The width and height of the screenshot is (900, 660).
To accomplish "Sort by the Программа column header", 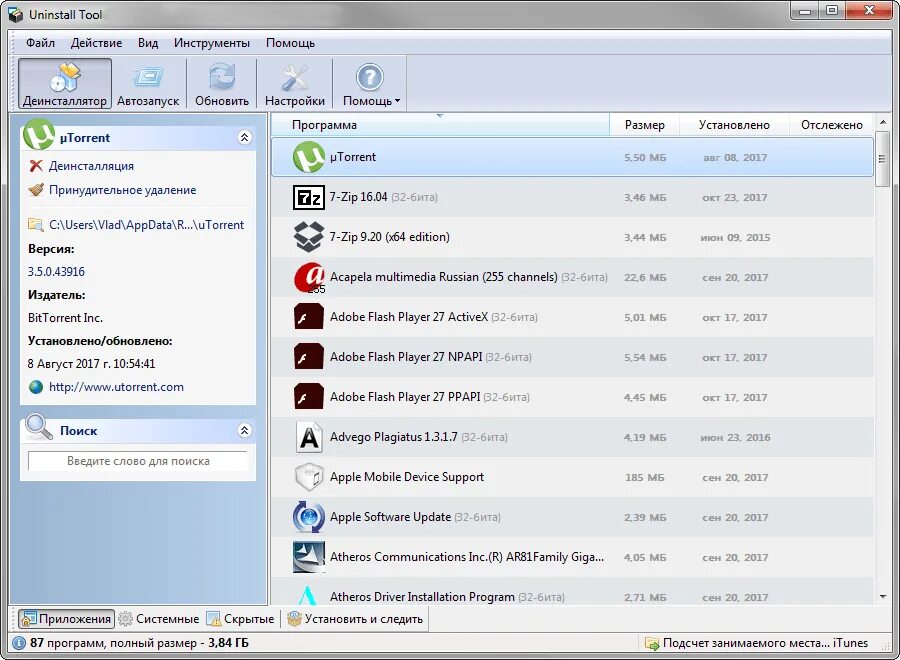I will point(440,125).
